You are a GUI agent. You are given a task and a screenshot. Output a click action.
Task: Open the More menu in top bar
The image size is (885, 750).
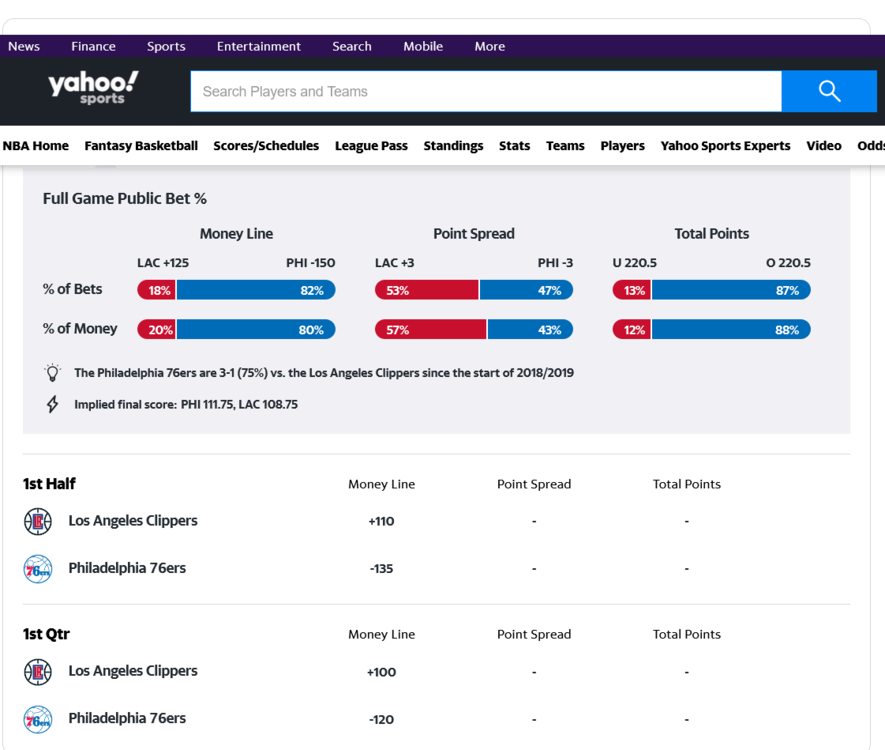click(489, 46)
